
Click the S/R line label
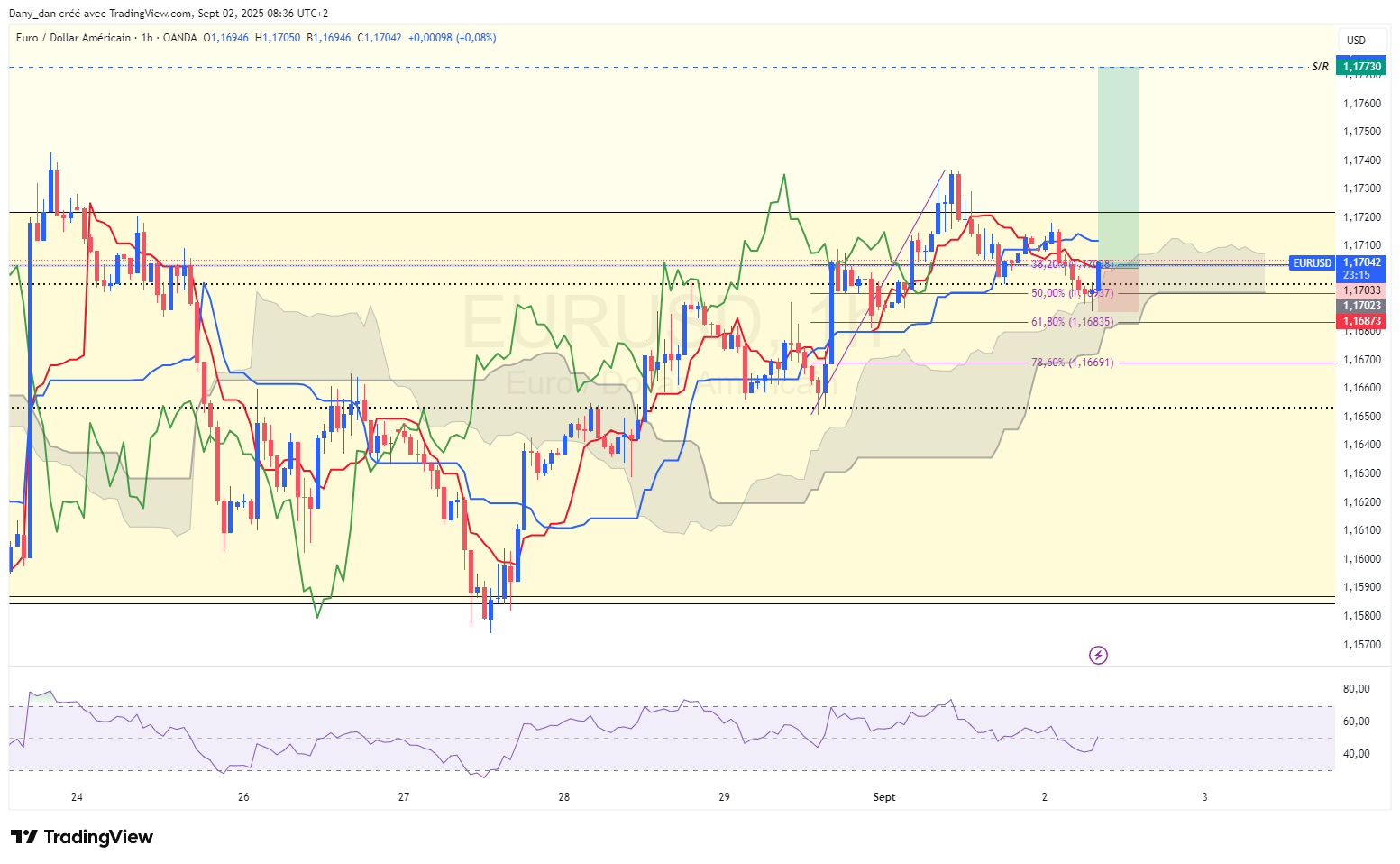(1321, 67)
